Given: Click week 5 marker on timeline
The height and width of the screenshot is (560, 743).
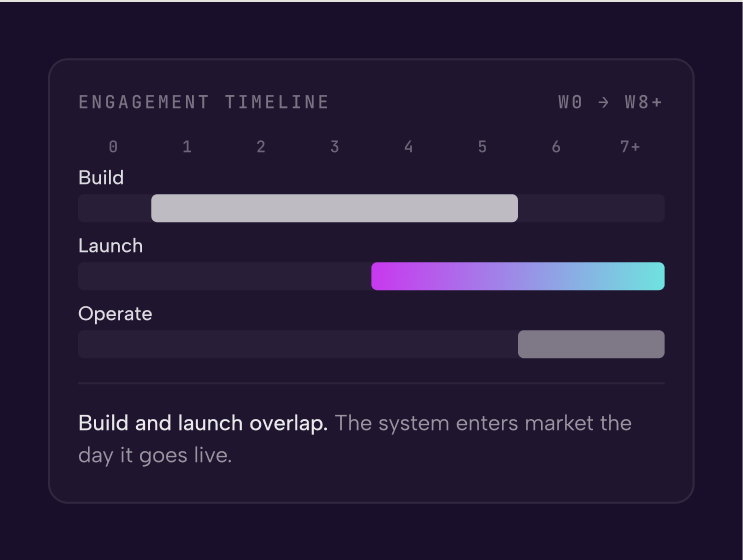Looking at the screenshot, I should click(482, 147).
